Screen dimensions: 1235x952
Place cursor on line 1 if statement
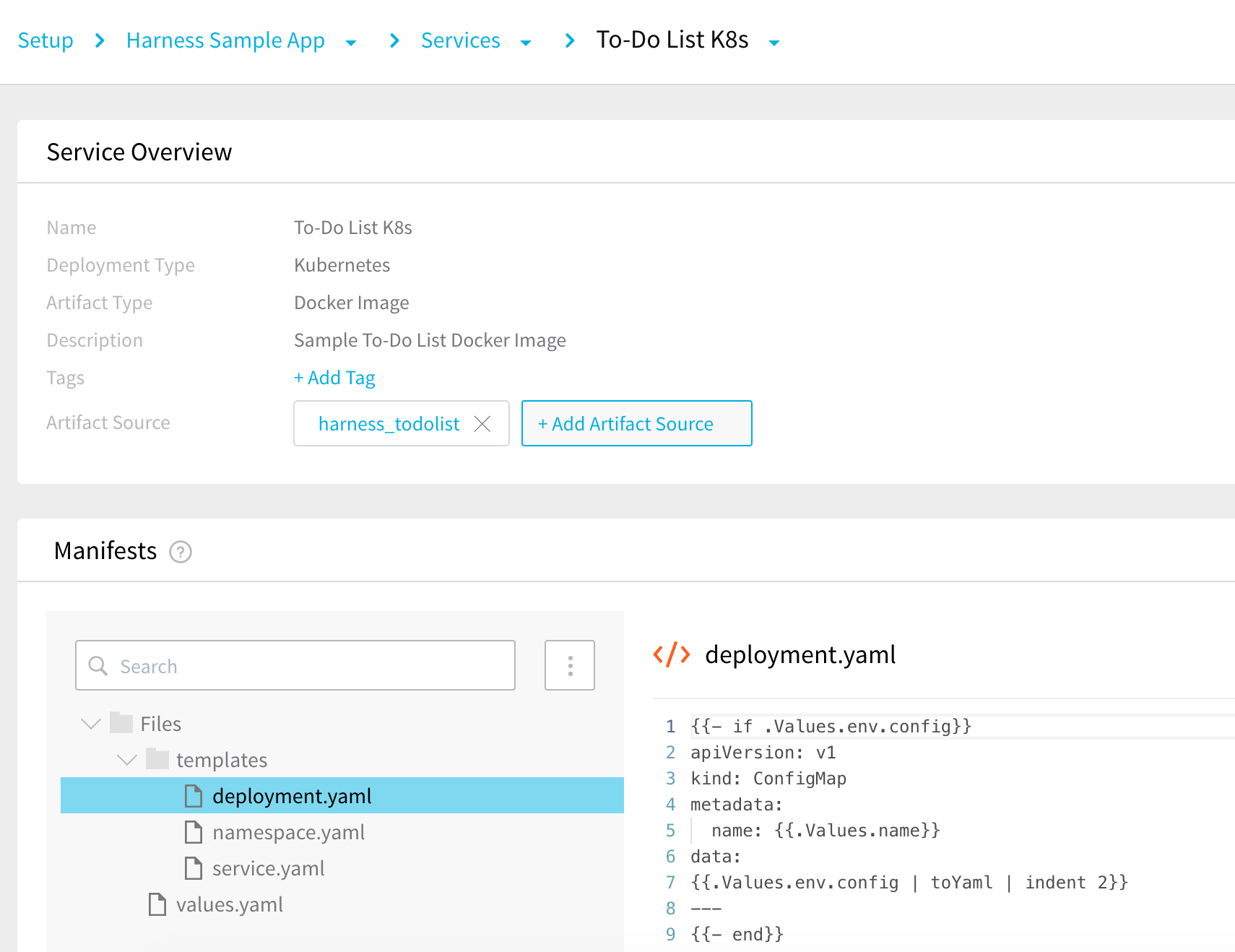(831, 727)
